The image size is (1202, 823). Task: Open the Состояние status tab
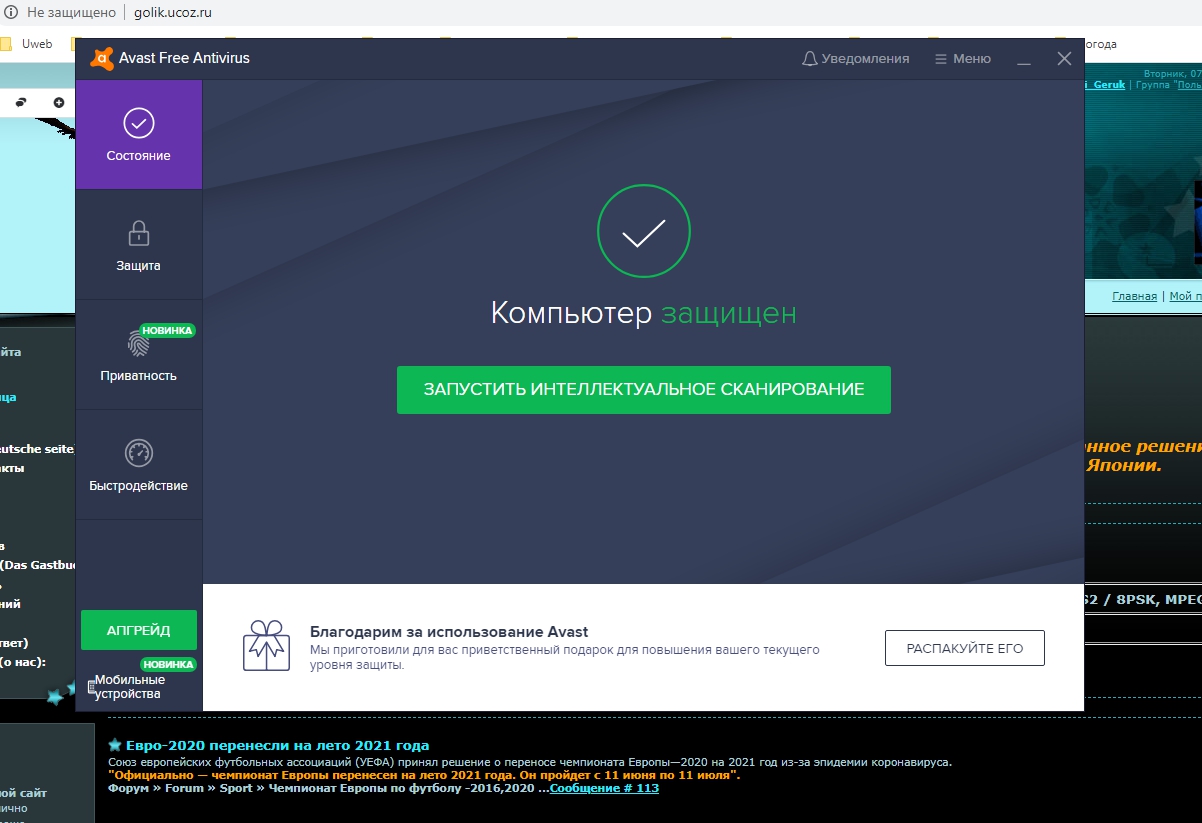(x=139, y=135)
